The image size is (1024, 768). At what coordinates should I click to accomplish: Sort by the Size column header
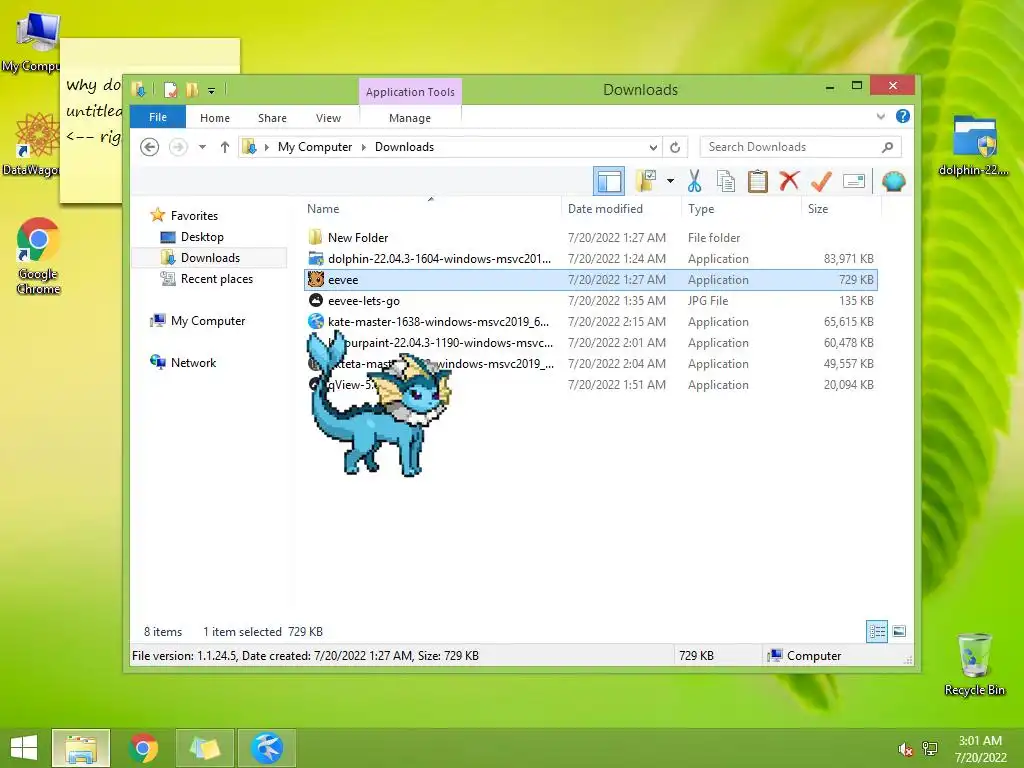818,209
